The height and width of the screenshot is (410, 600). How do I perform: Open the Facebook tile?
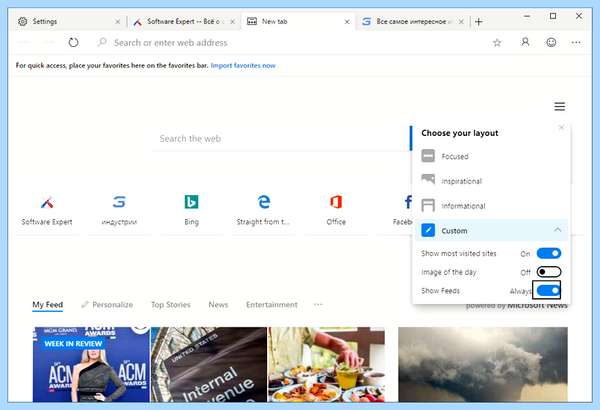(x=395, y=210)
